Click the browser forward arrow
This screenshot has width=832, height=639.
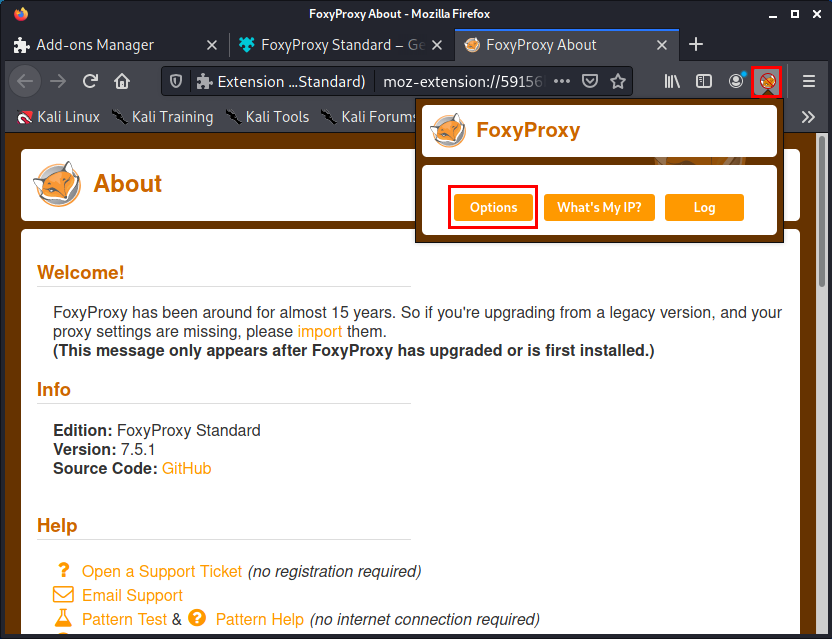click(x=58, y=81)
